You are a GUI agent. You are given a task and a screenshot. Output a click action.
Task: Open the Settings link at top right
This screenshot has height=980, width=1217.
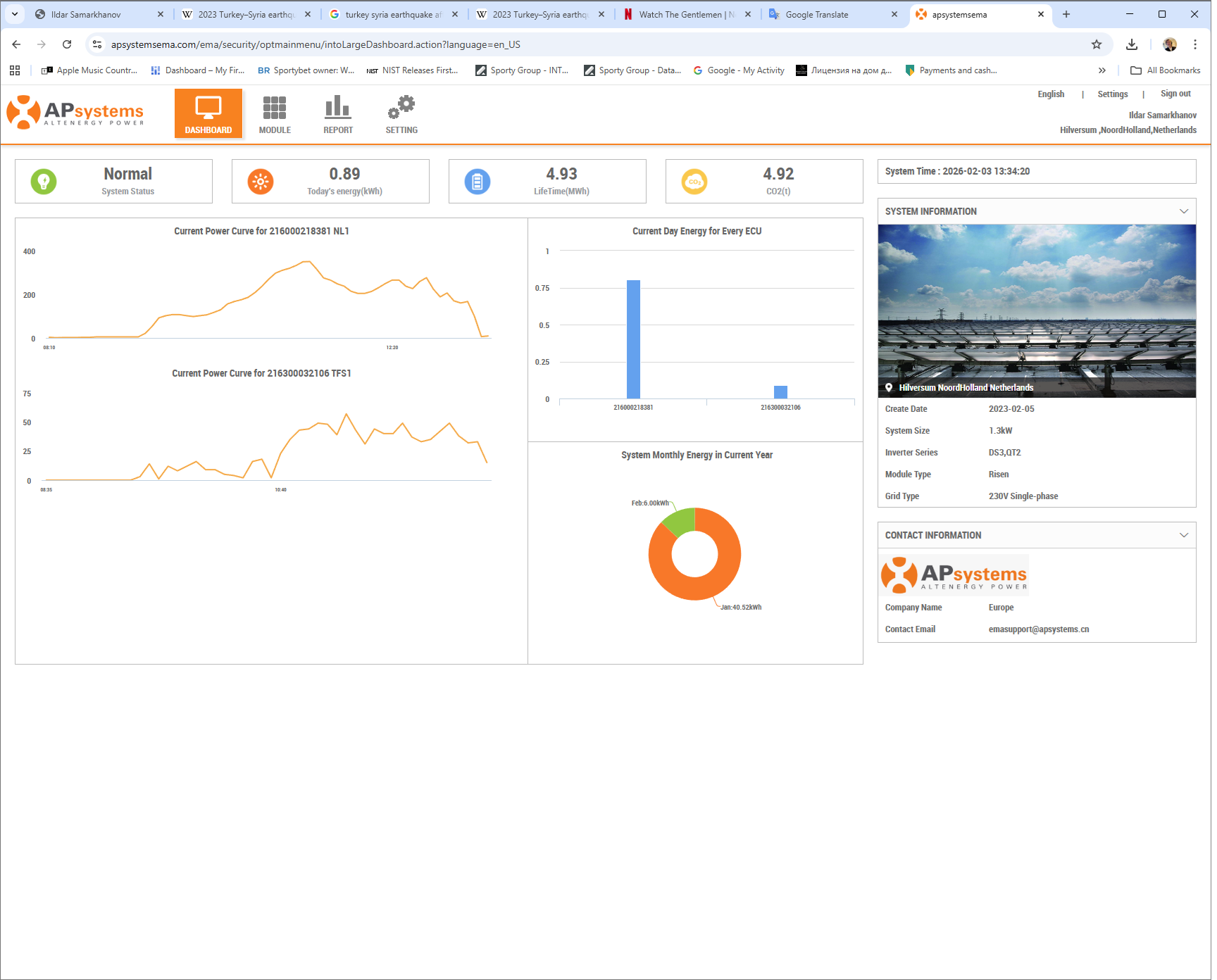point(1112,94)
